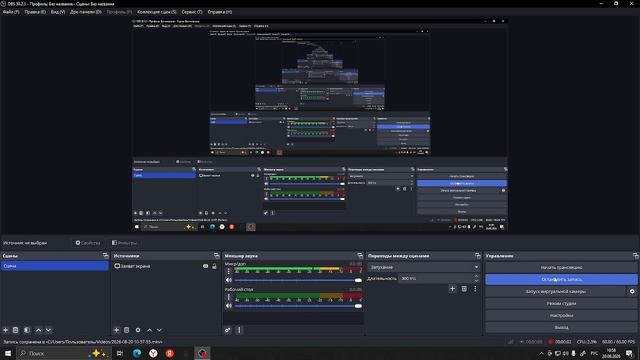Delete the selected scene via trash icon
This screenshot has height=360, width=640.
point(16,330)
